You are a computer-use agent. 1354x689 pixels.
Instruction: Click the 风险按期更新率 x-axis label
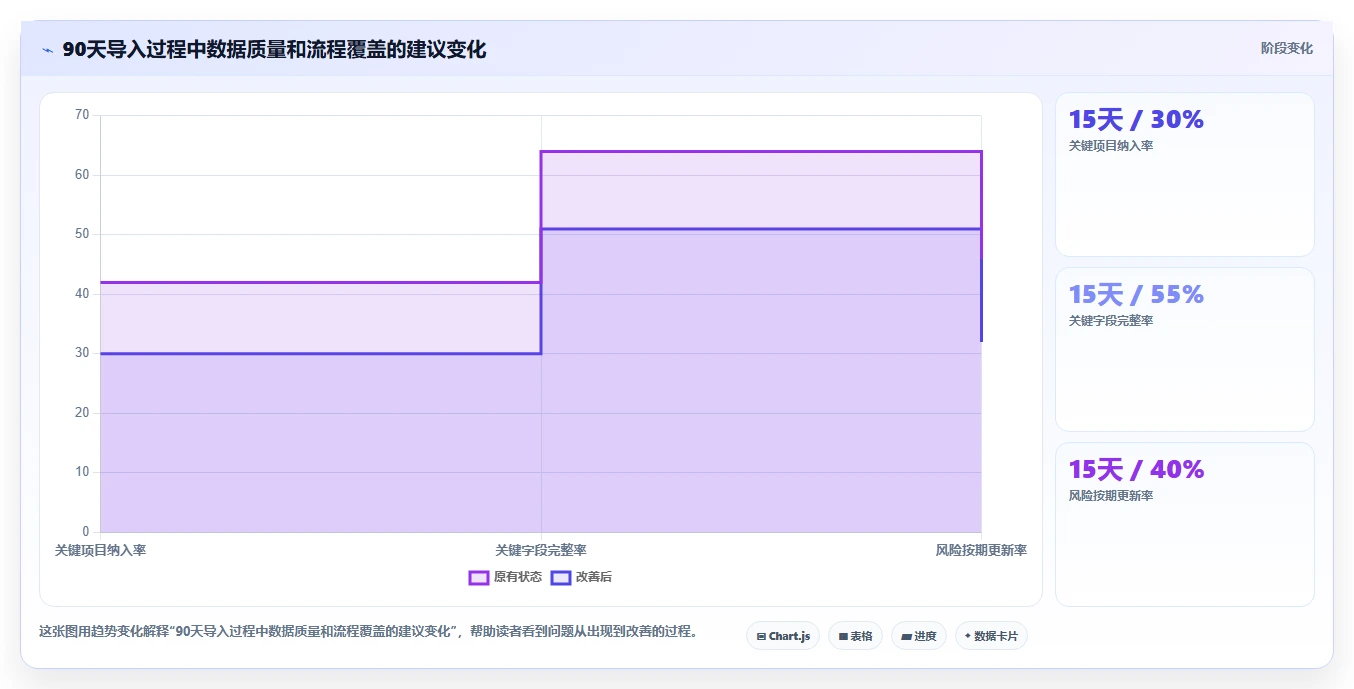981,550
